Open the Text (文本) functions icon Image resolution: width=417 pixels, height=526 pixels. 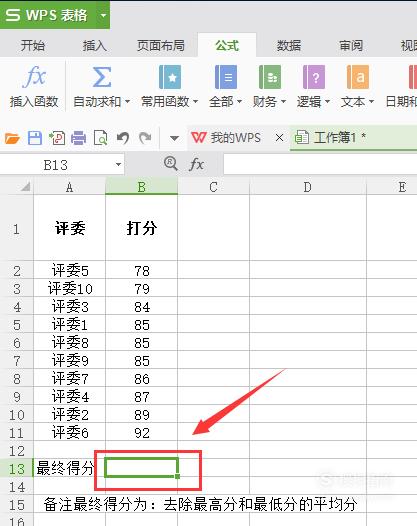pyautogui.click(x=358, y=77)
